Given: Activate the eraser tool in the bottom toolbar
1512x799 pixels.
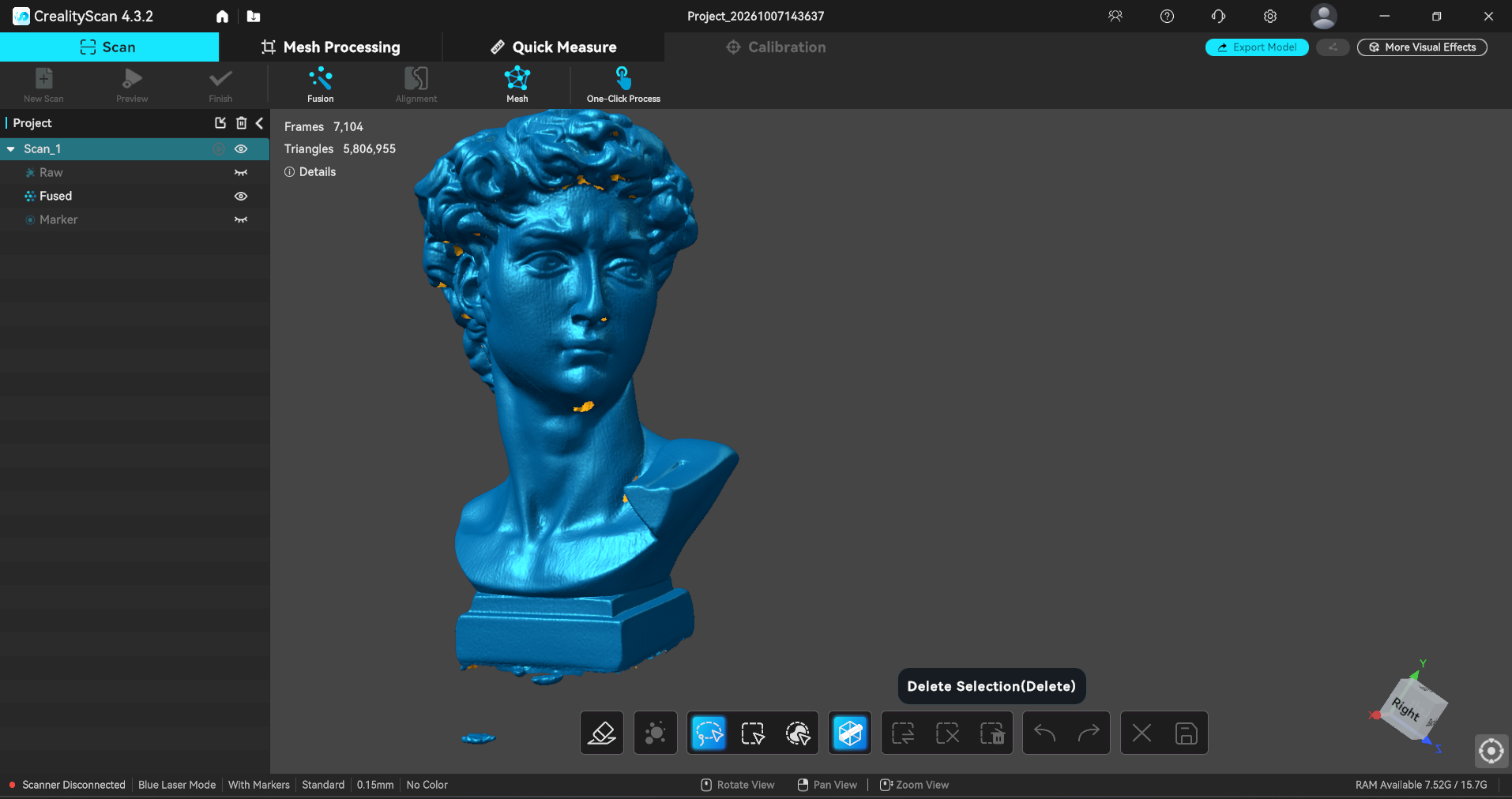Looking at the screenshot, I should [x=602, y=733].
